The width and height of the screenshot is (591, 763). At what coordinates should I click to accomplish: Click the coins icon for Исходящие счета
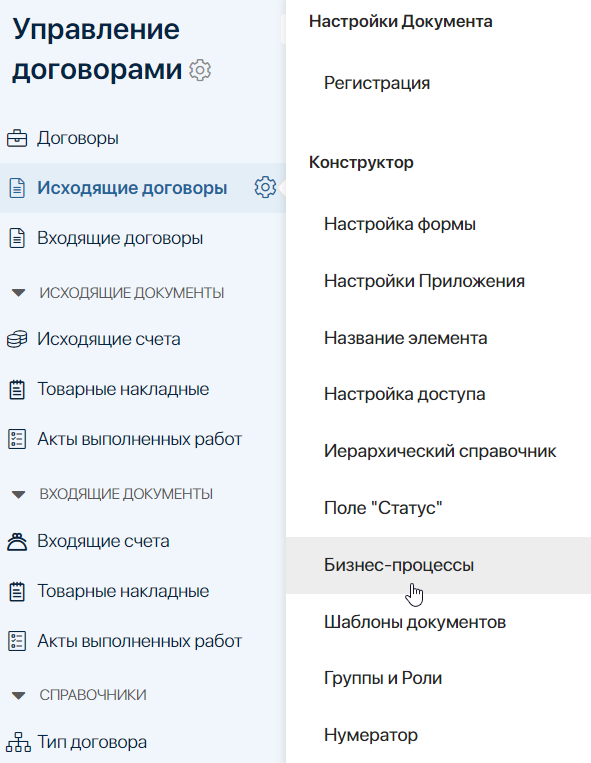[17, 339]
